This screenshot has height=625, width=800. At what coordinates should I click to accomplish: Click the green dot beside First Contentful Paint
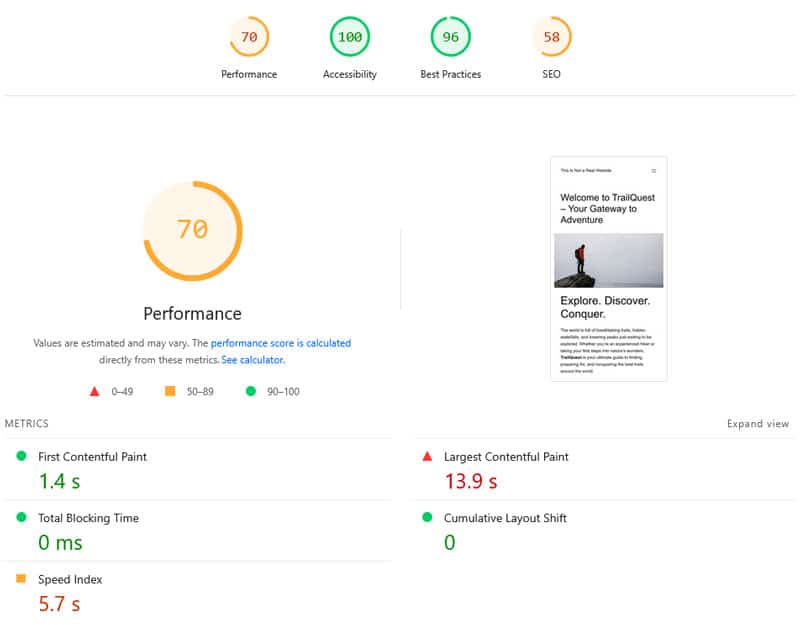21,456
